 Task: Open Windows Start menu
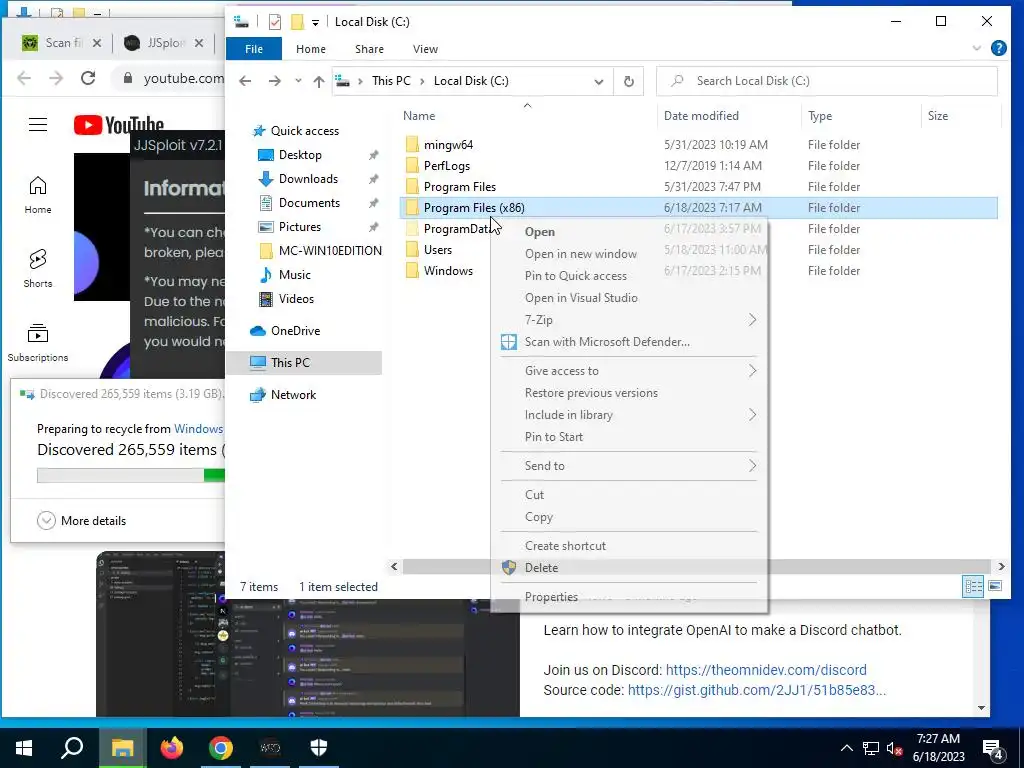click(24, 748)
